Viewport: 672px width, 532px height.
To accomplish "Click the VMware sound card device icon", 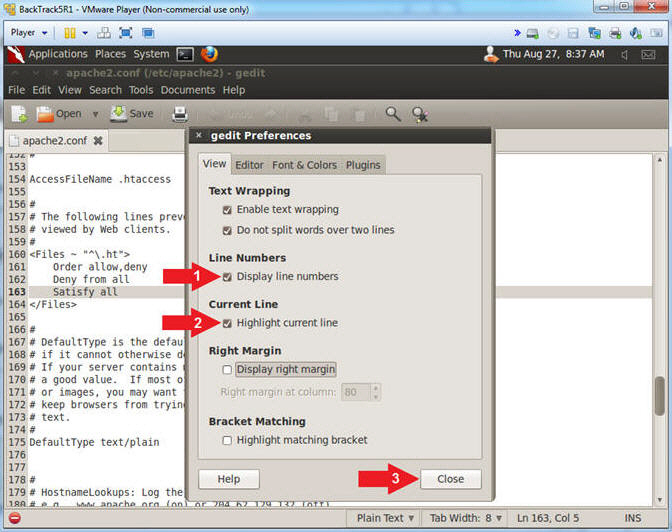I will [x=636, y=33].
